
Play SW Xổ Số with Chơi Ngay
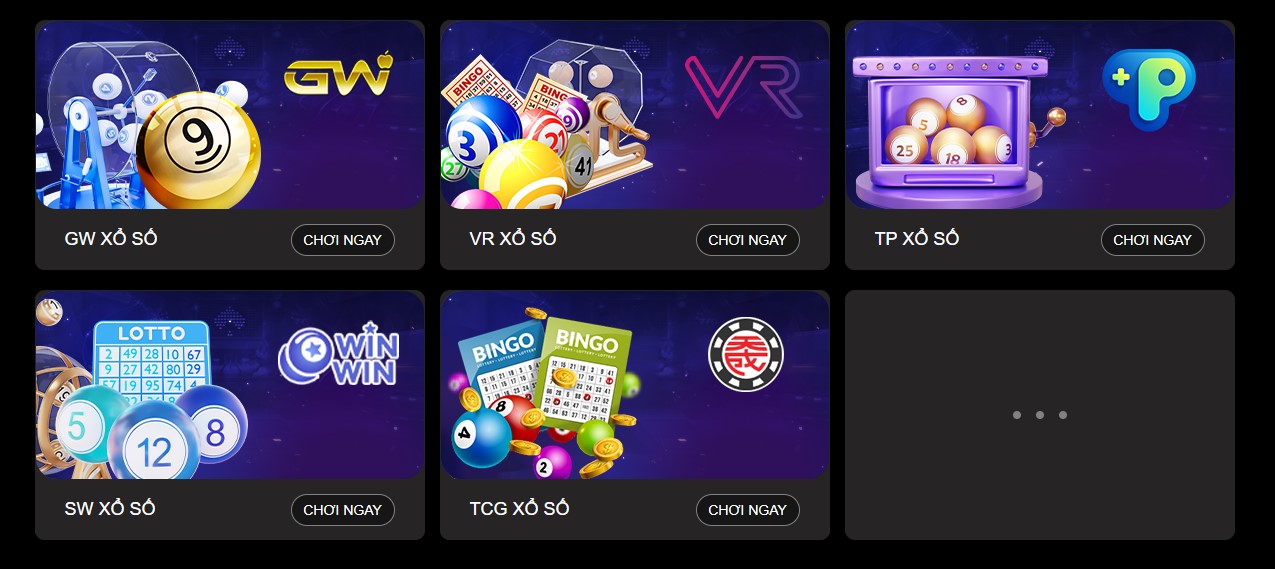(x=343, y=510)
